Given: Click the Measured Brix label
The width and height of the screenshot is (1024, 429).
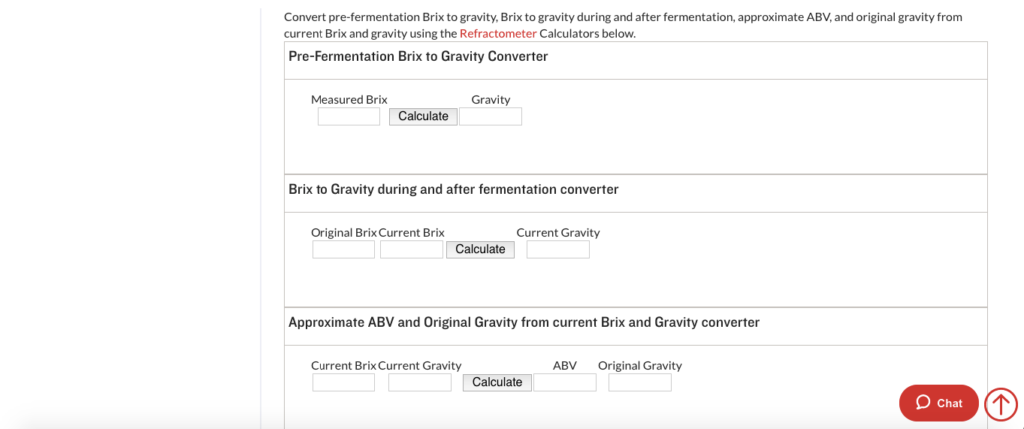Looking at the screenshot, I should [x=349, y=100].
